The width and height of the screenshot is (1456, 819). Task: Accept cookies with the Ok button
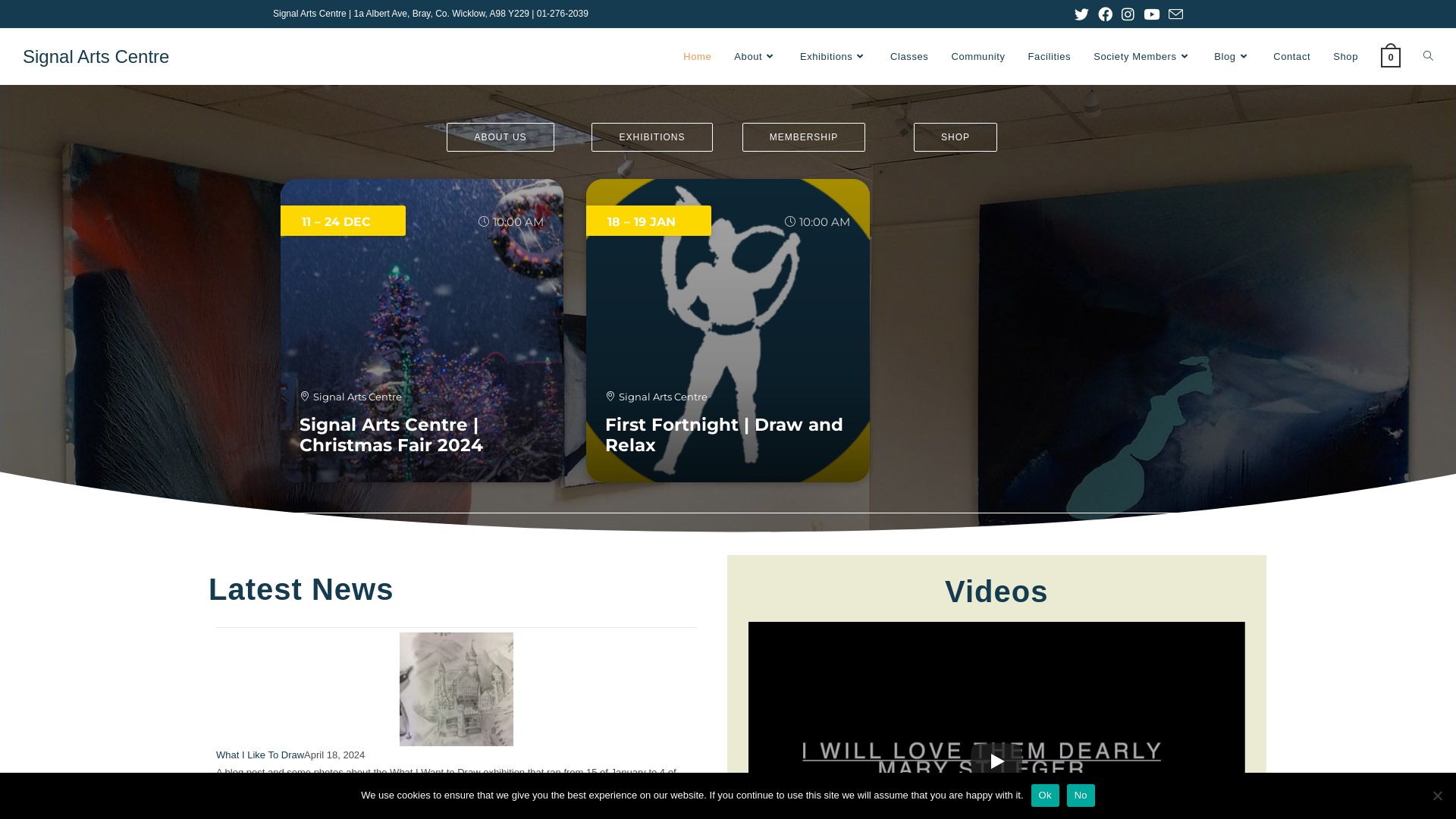[x=1044, y=795]
